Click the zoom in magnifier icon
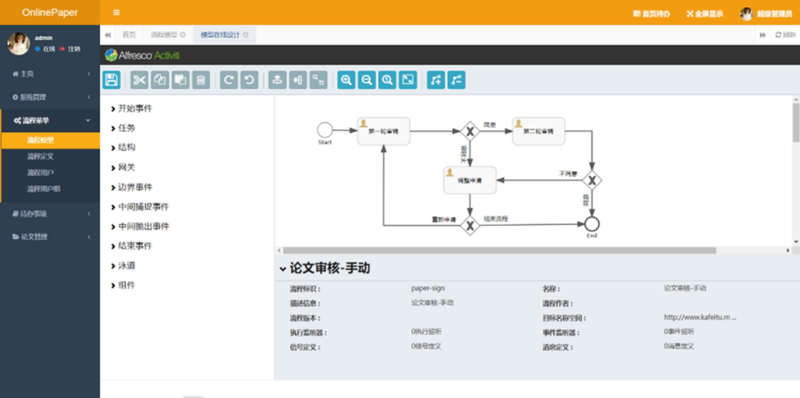 pyautogui.click(x=346, y=80)
